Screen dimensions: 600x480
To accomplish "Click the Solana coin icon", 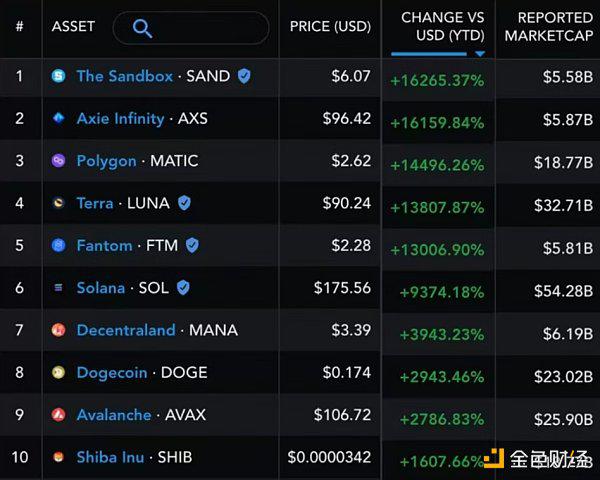I will (58, 288).
